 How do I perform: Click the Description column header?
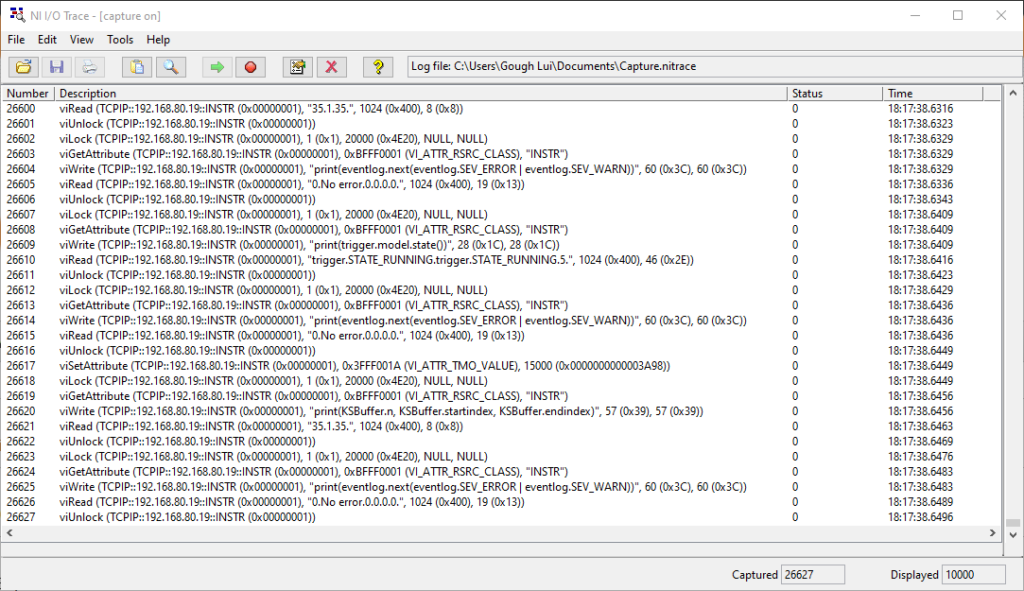tap(421, 93)
